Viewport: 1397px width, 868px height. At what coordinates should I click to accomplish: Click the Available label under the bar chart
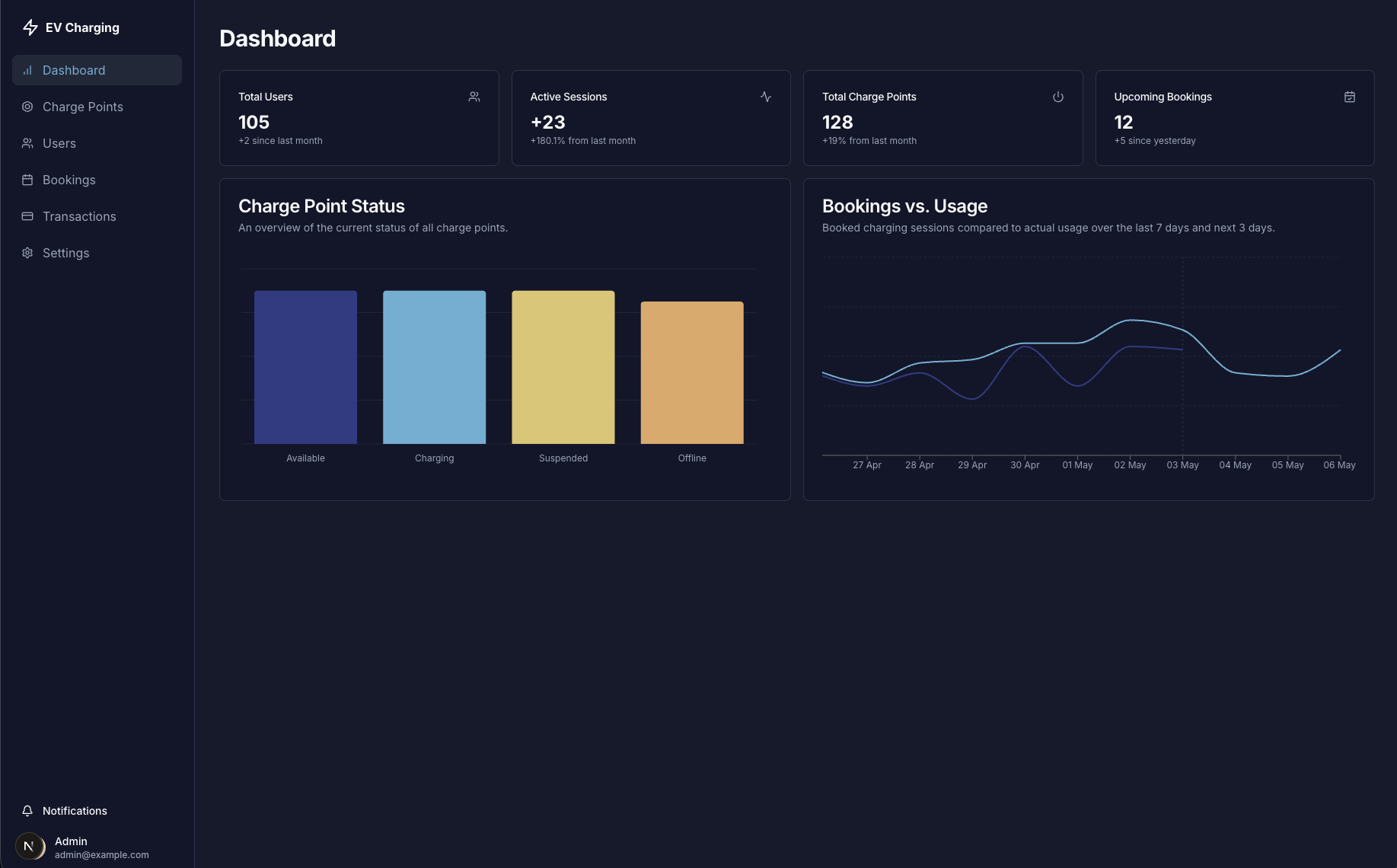(x=305, y=458)
